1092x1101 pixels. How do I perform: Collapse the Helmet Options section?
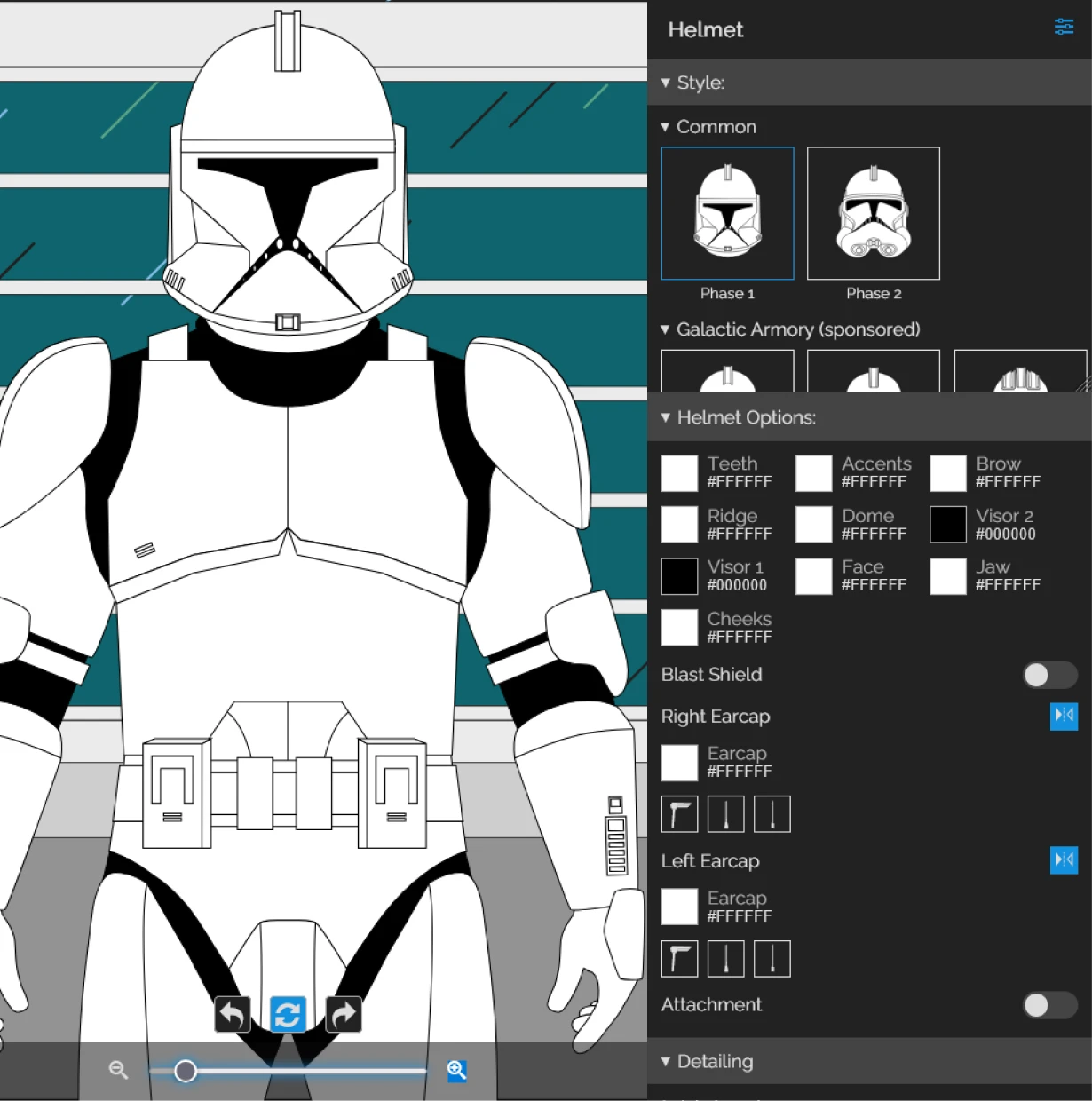(x=869, y=417)
